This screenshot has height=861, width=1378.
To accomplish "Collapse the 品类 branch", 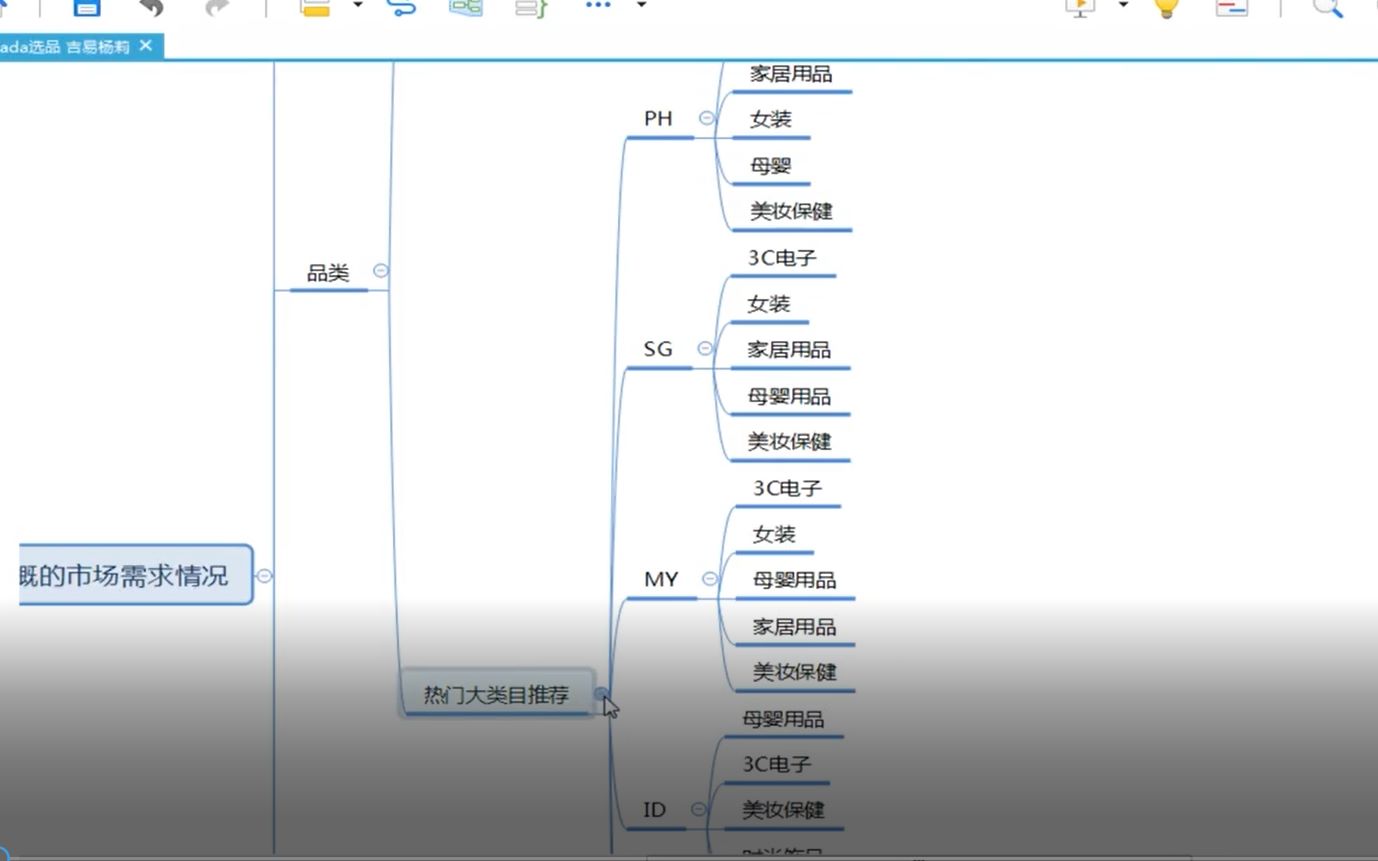I will (x=380, y=270).
